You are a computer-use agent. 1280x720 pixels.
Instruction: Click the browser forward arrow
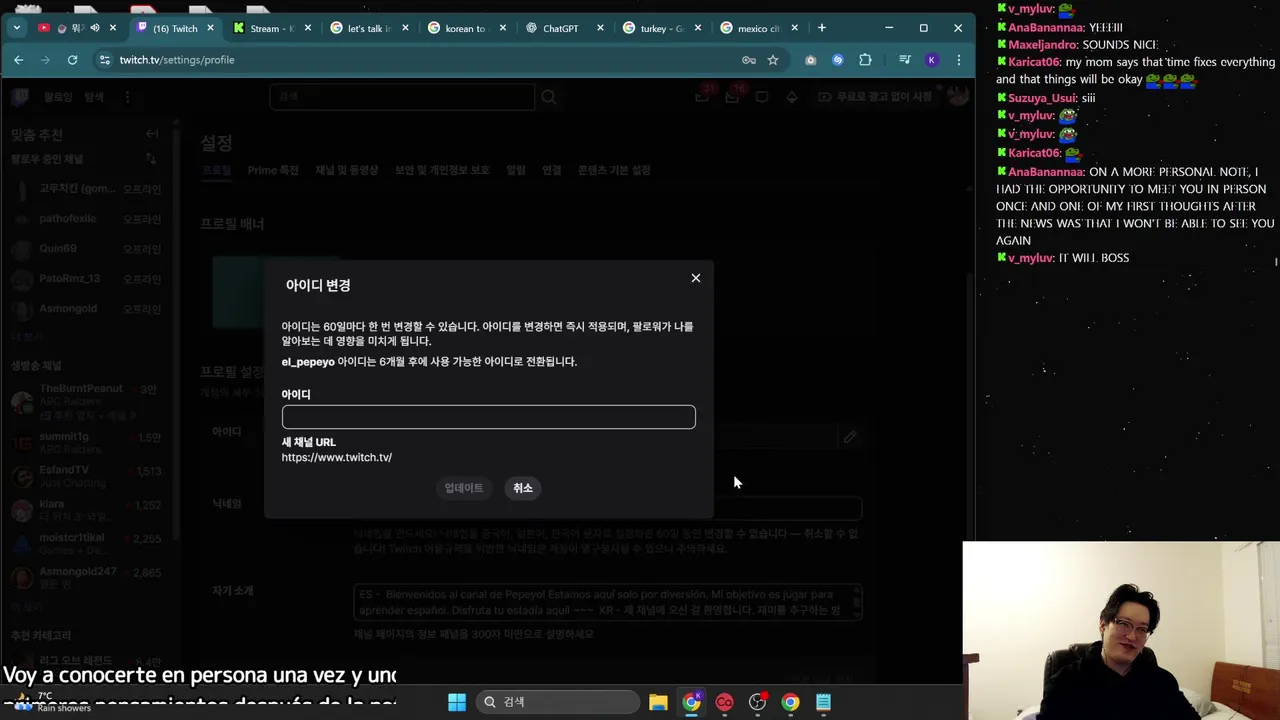coord(45,60)
